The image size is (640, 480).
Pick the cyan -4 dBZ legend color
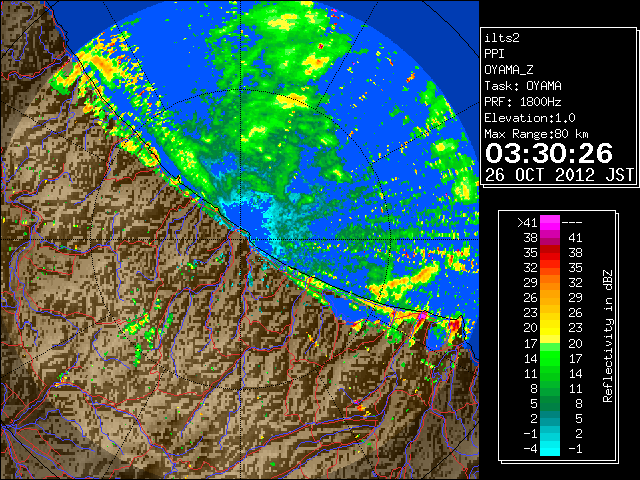(x=550, y=448)
